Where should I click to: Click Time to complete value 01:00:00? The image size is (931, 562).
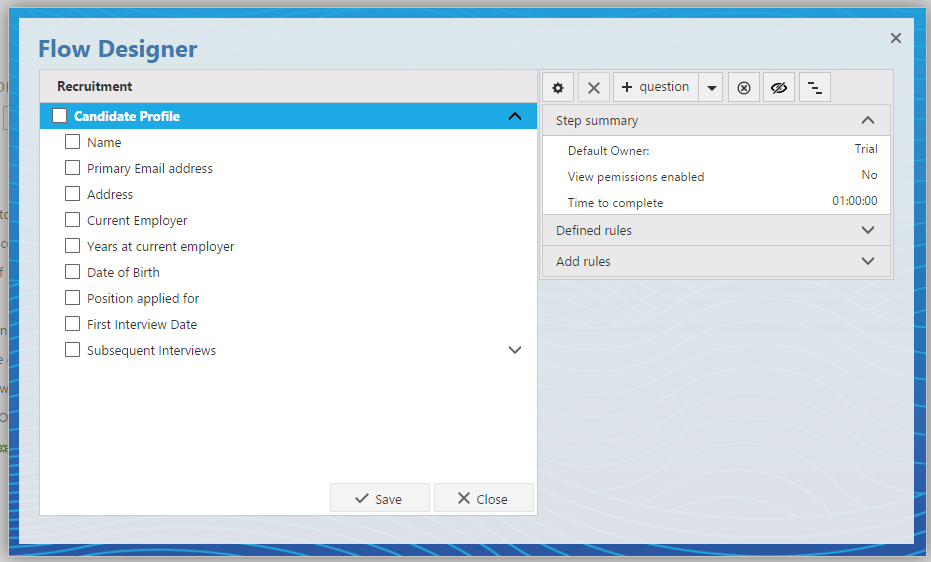pyautogui.click(x=854, y=201)
